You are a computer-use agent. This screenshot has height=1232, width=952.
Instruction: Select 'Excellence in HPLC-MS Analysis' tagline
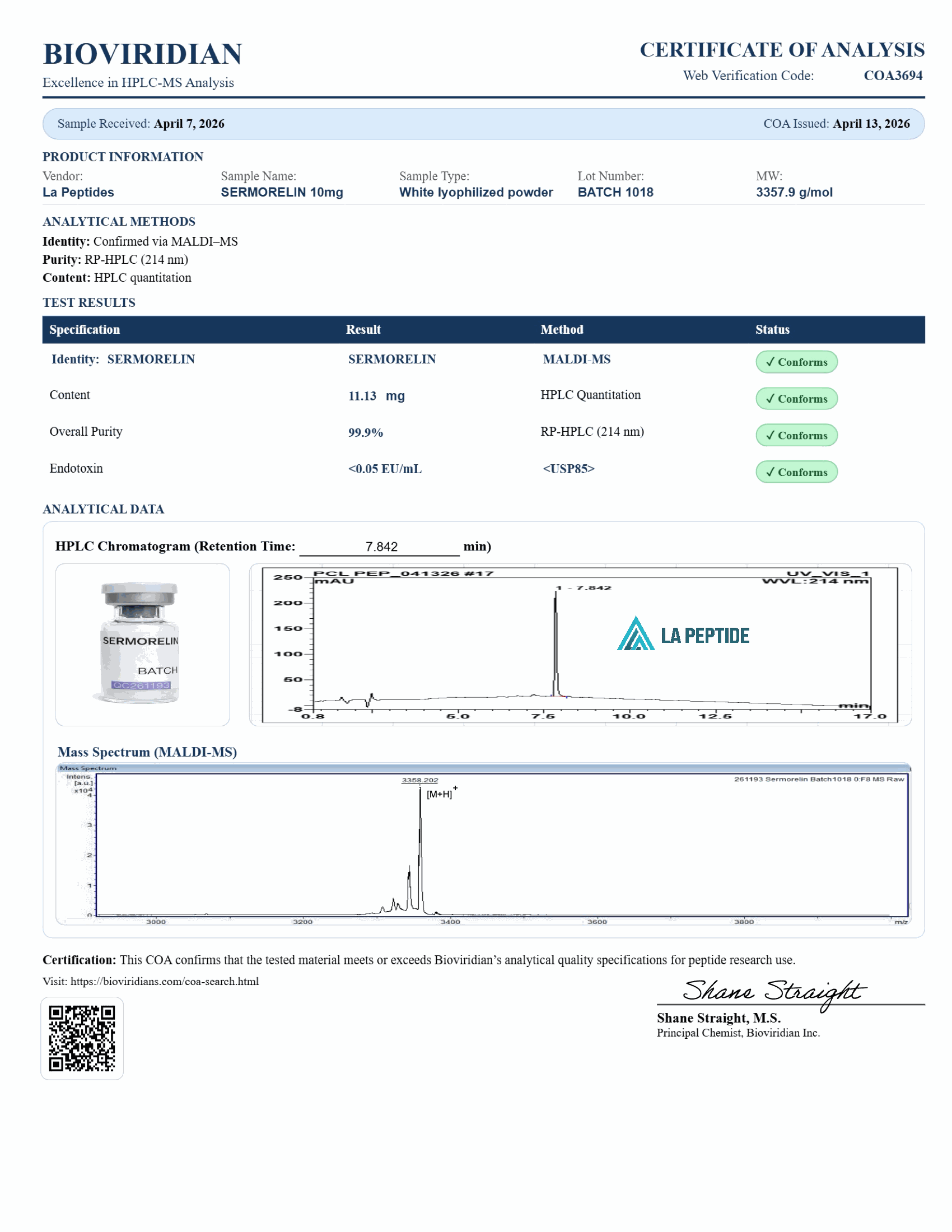[x=138, y=82]
